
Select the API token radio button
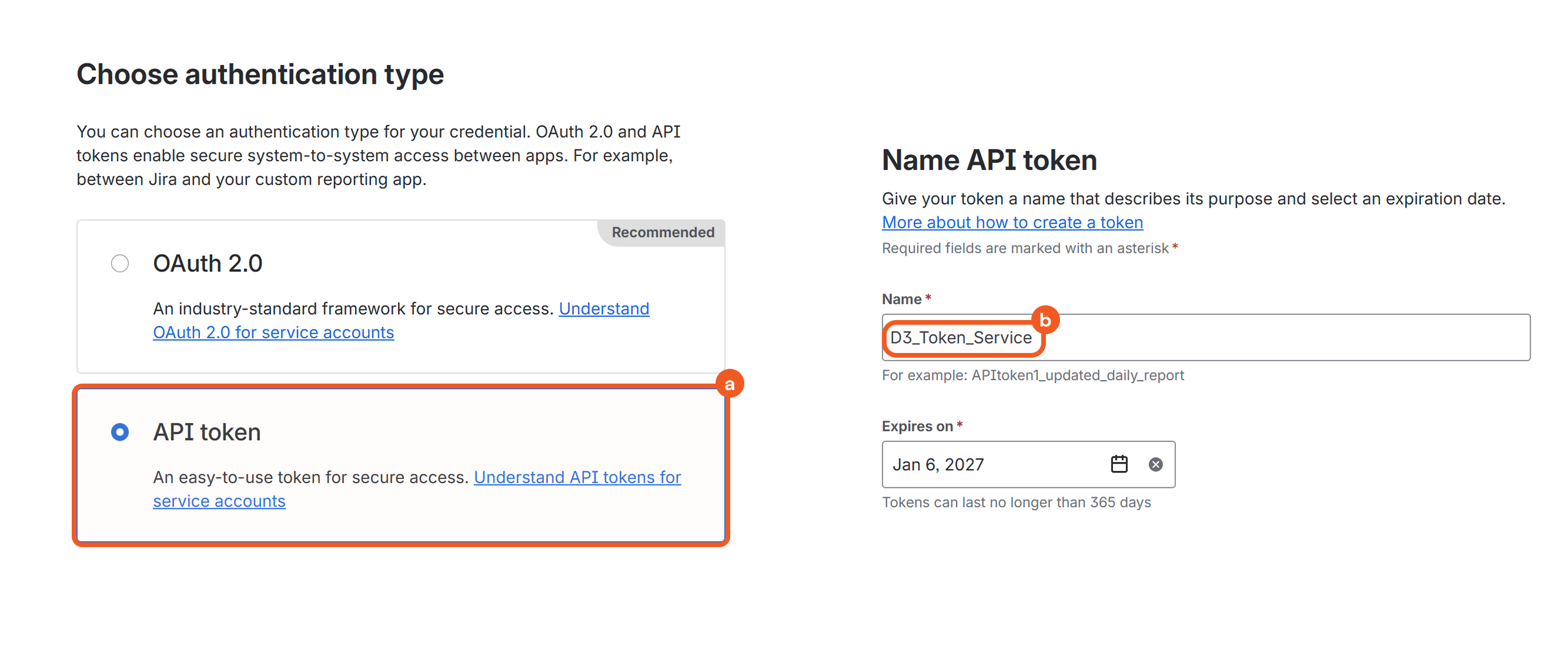[x=120, y=432]
